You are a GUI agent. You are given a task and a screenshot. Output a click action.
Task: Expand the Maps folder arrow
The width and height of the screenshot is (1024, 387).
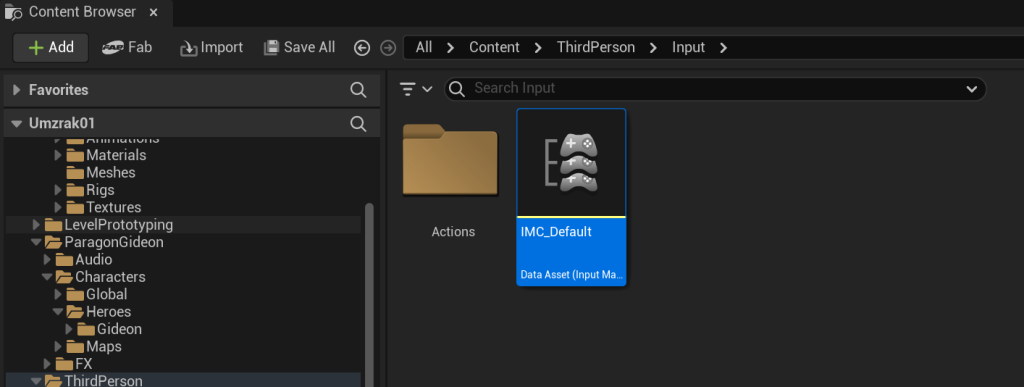coord(57,347)
